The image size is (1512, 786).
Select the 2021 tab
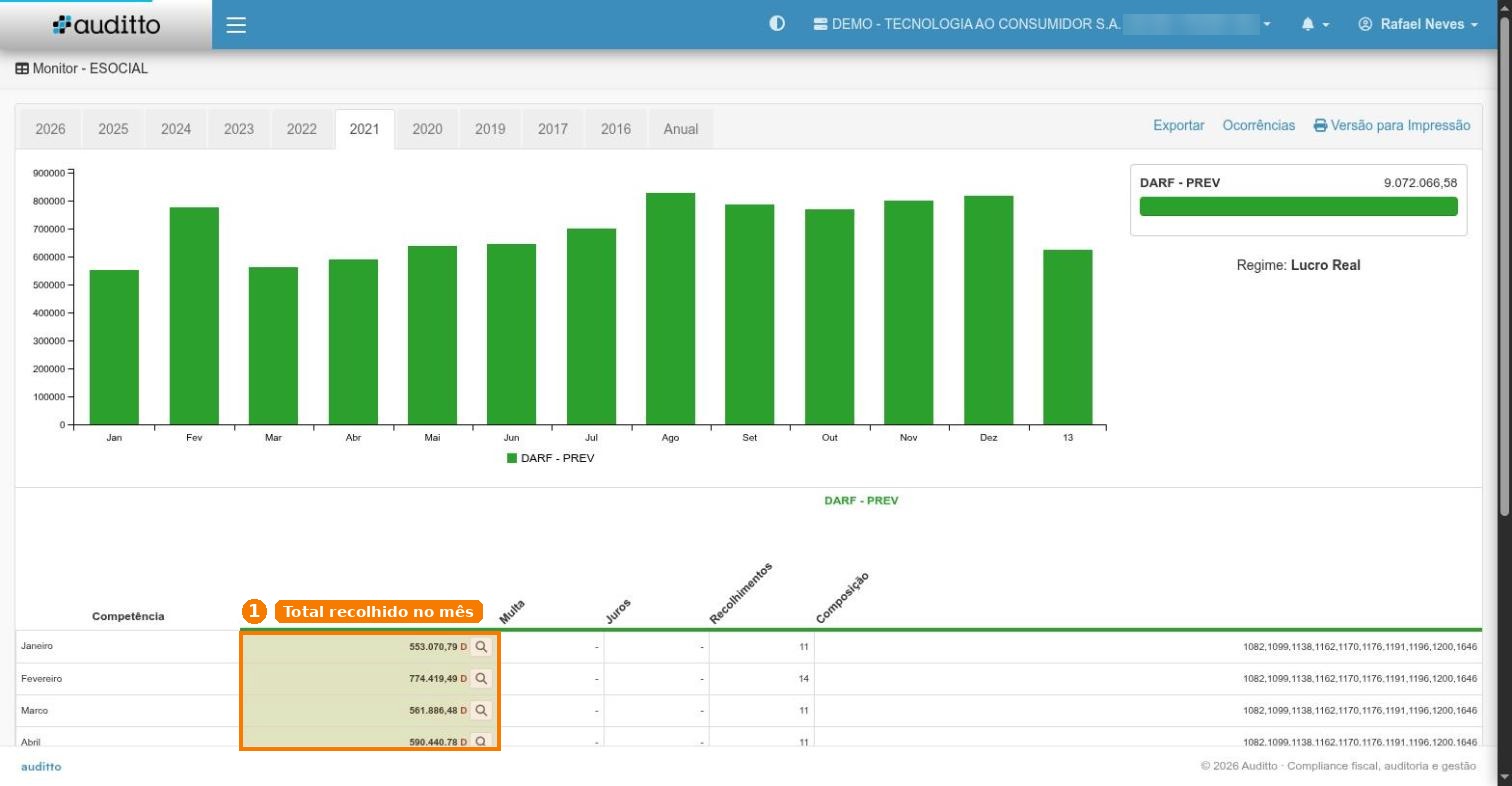pos(364,129)
